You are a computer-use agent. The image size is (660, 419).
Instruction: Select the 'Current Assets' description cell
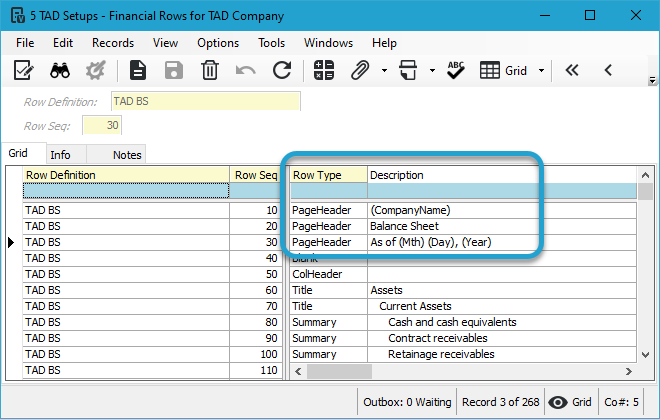tap(502, 306)
